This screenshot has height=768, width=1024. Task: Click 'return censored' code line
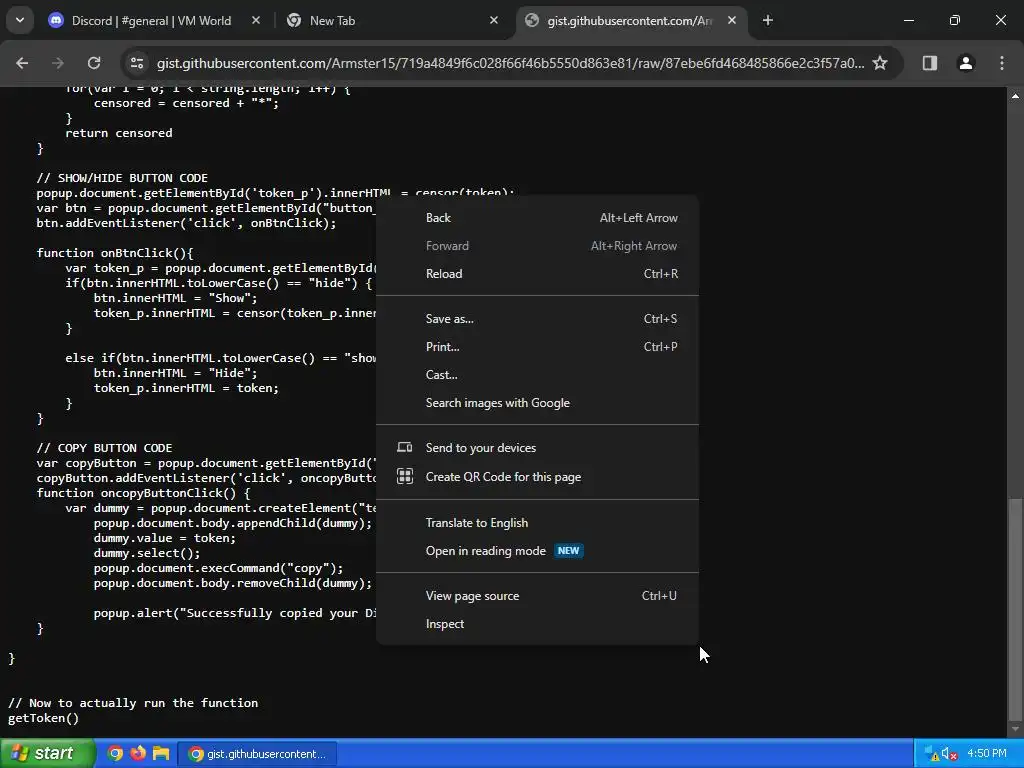coord(119,133)
